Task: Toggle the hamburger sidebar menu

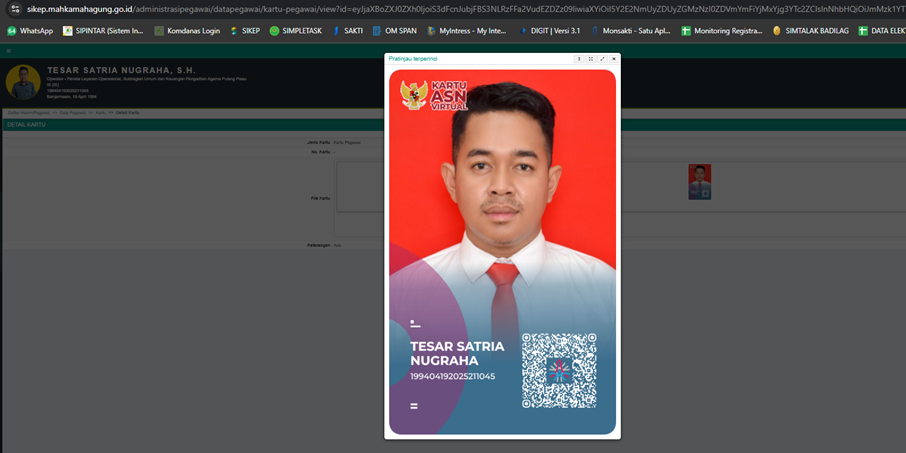Action: 8,50
